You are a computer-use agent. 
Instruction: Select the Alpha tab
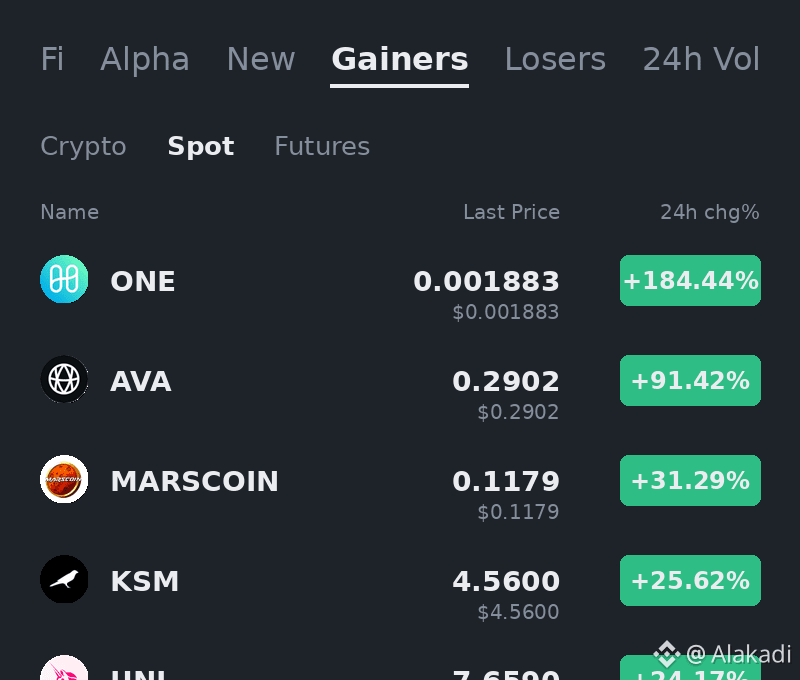(x=145, y=59)
